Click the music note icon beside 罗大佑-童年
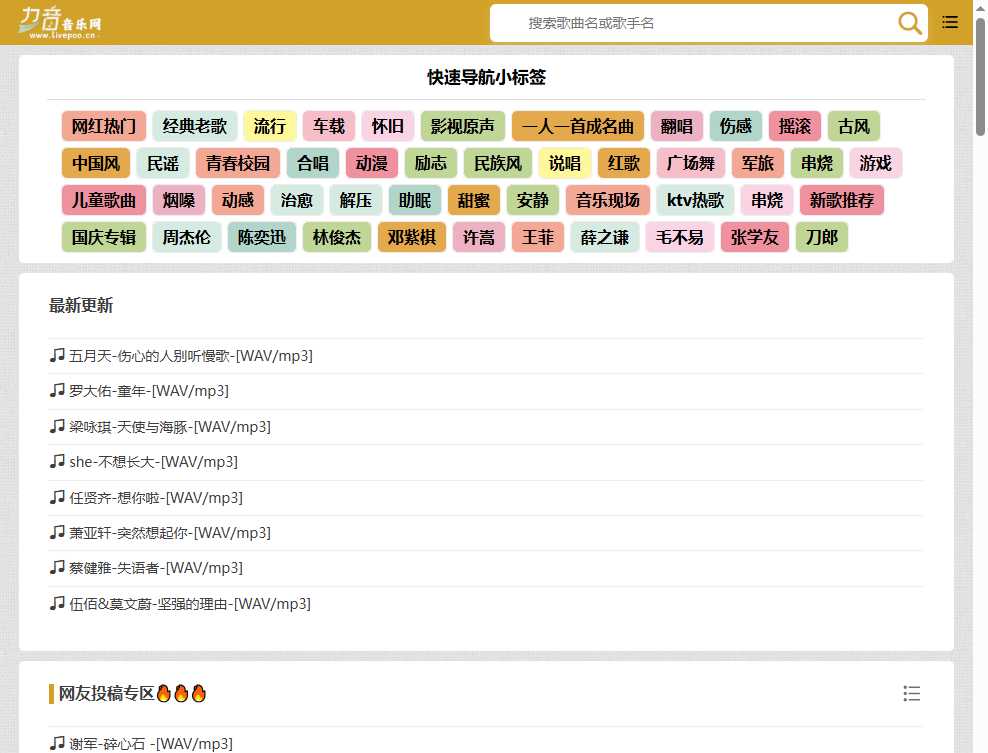Viewport: 988px width, 753px height. pos(57,390)
